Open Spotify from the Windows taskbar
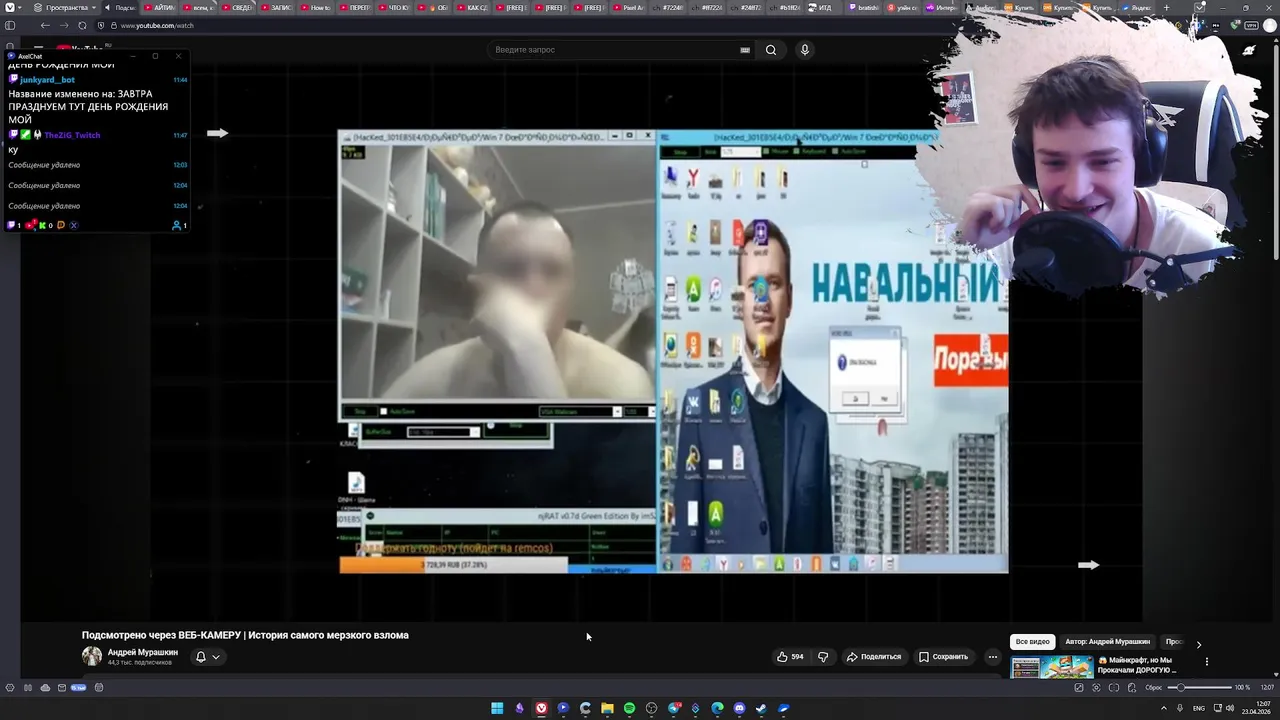This screenshot has height=720, width=1280. [x=629, y=708]
